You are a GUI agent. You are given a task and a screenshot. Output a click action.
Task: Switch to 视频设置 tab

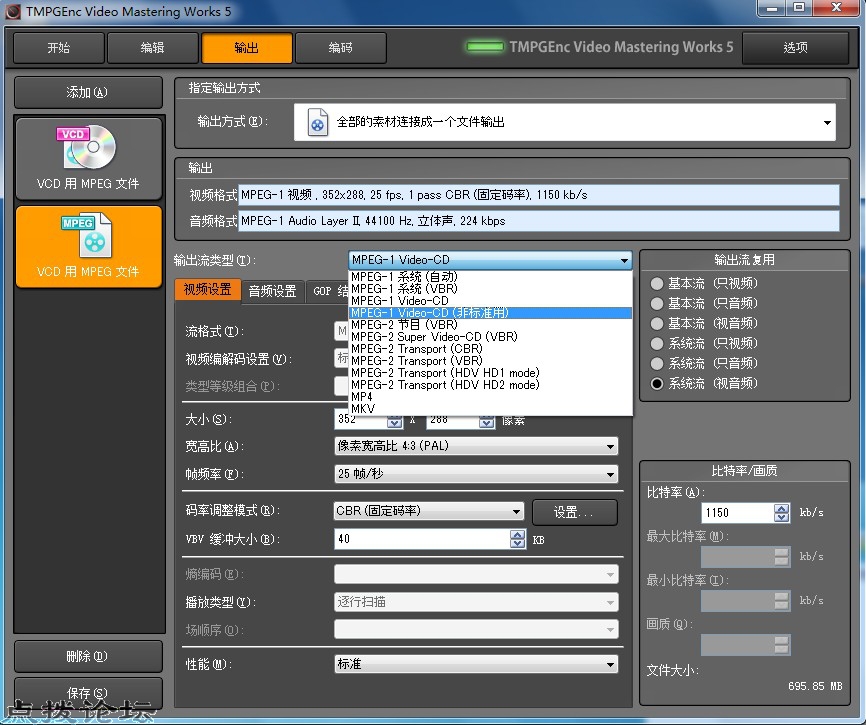click(208, 290)
